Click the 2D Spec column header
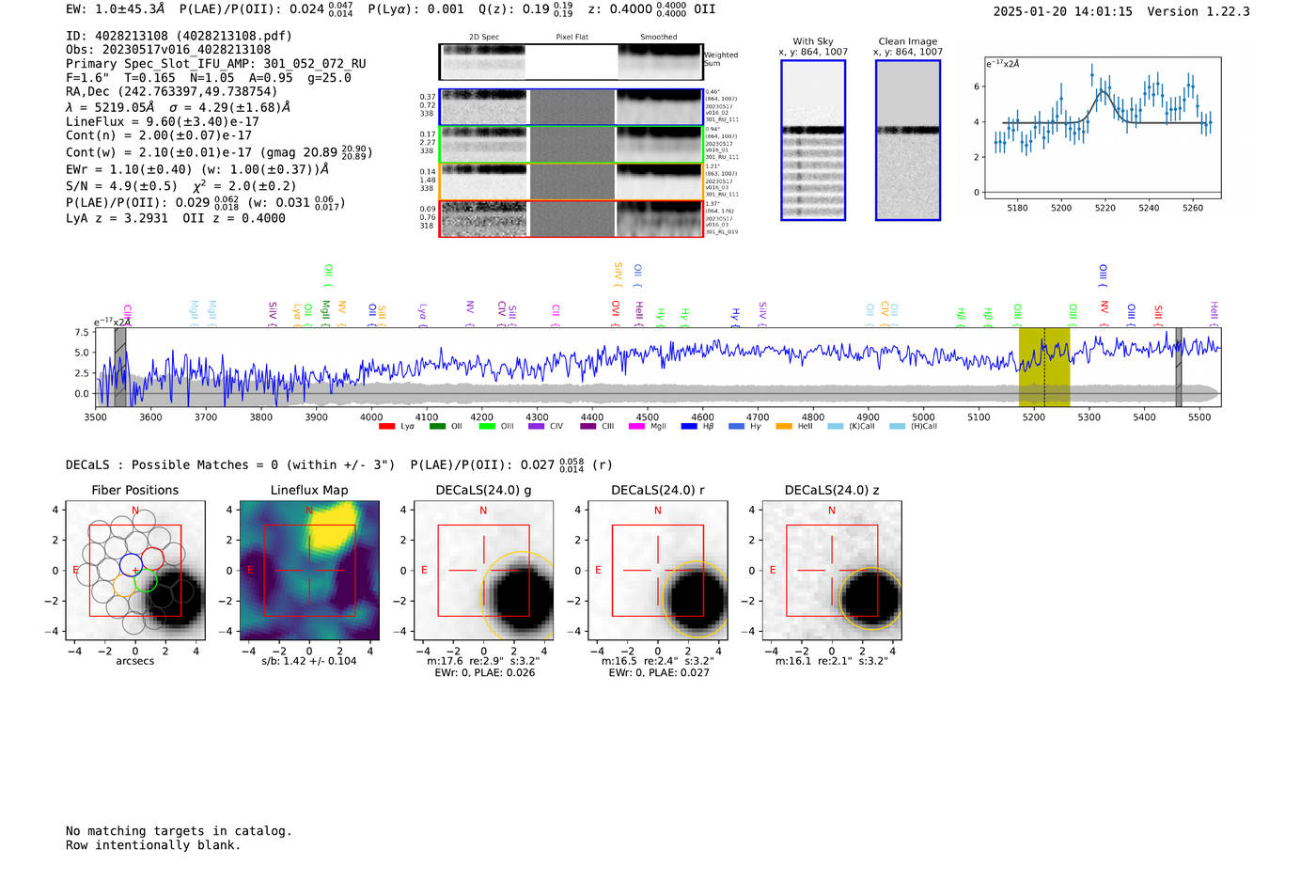The image size is (1316, 896). [484, 37]
